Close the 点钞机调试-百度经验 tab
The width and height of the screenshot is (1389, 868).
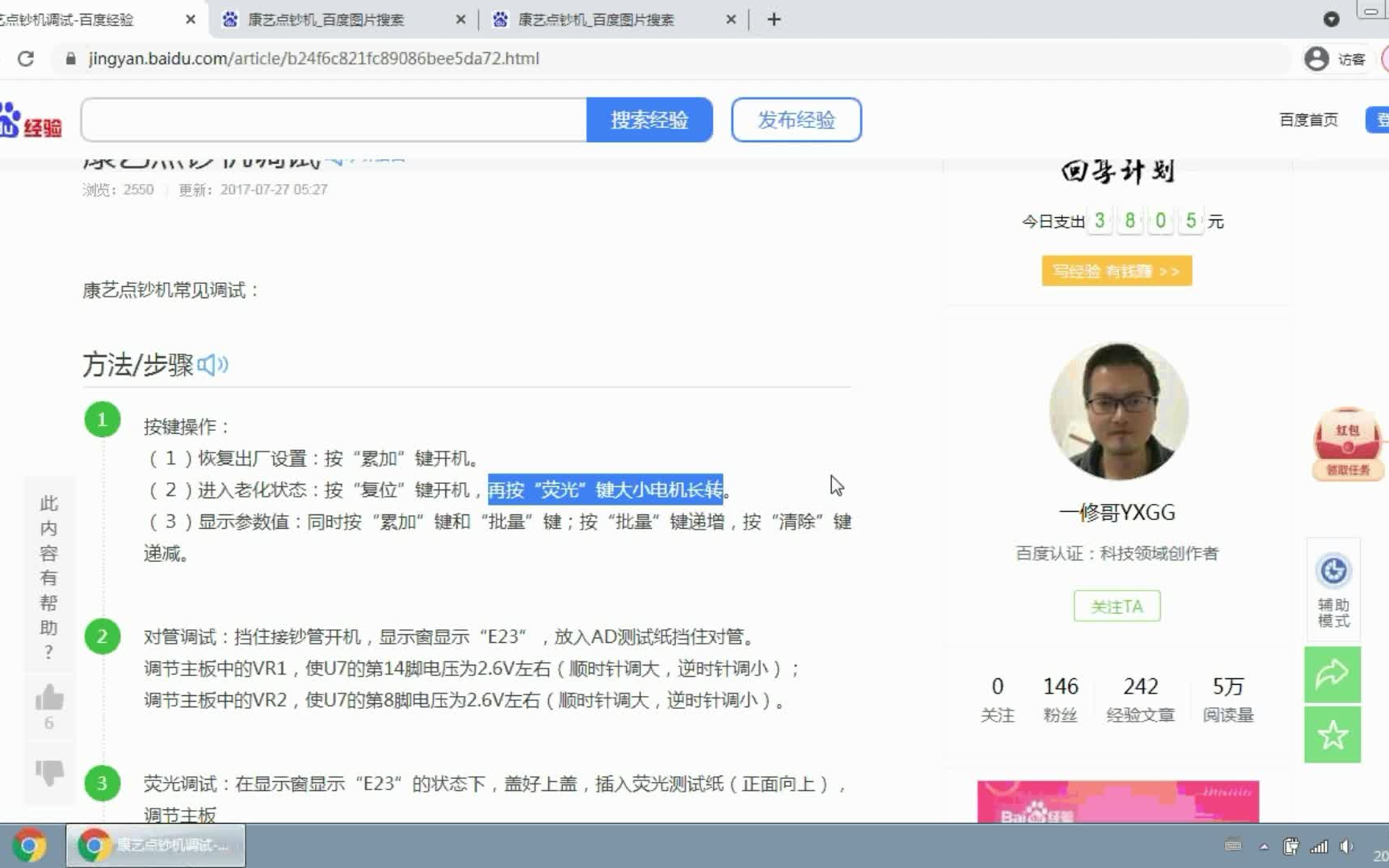click(x=191, y=19)
